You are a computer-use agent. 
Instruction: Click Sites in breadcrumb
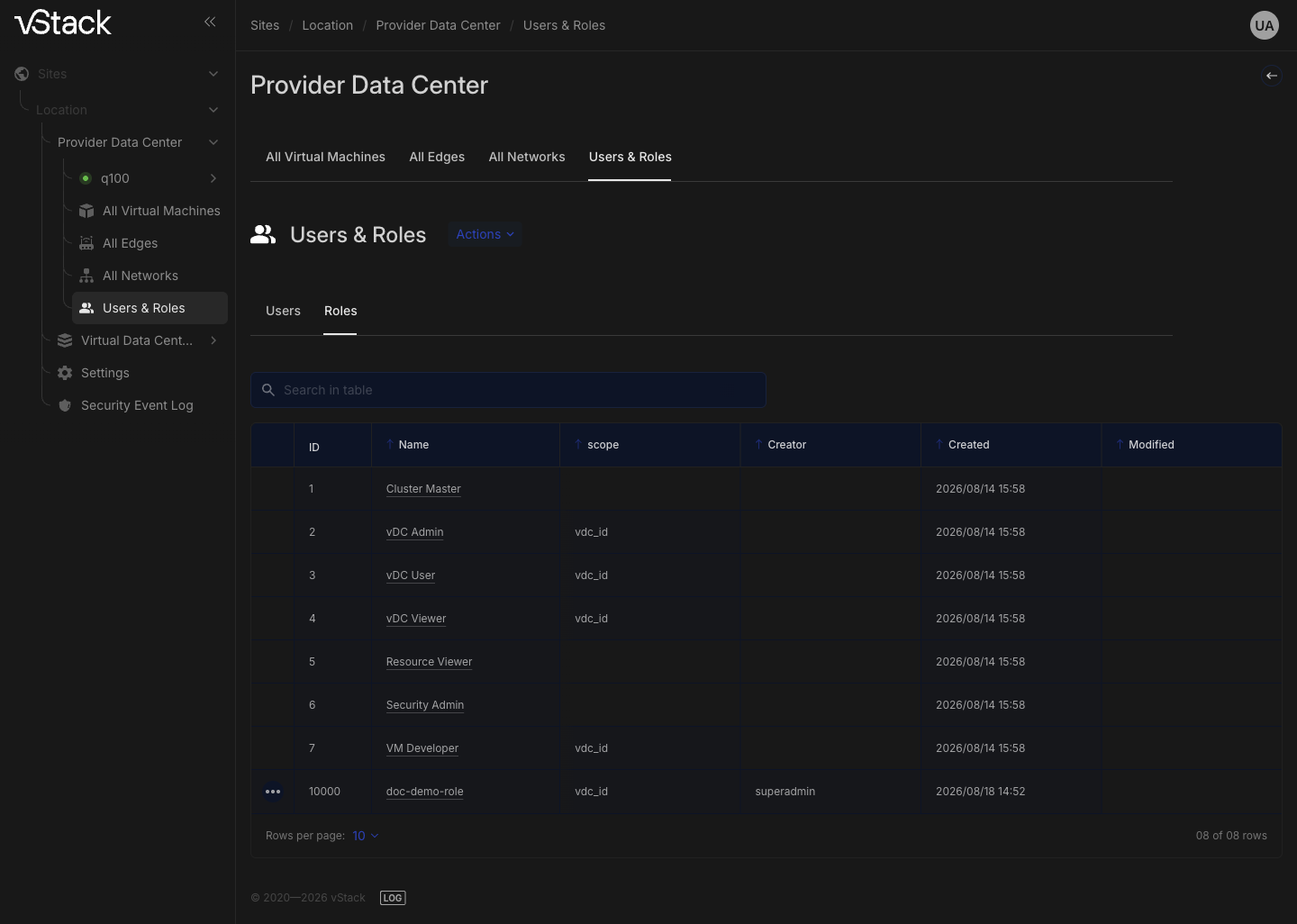265,25
